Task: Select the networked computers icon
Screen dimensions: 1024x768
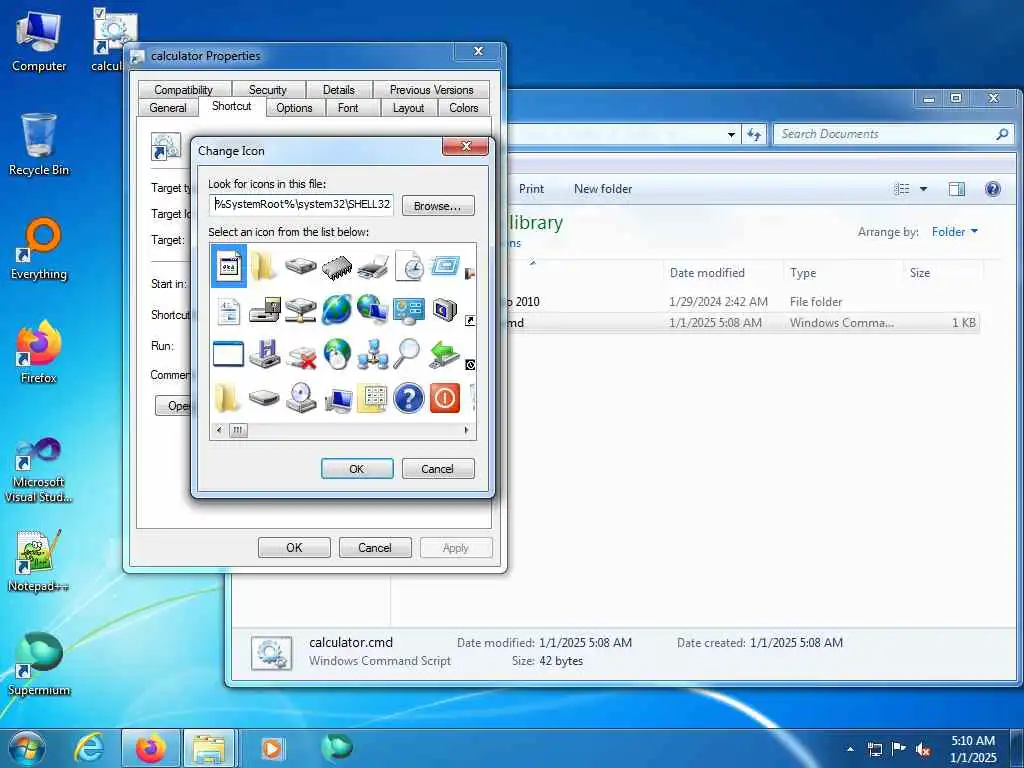Action: click(373, 354)
